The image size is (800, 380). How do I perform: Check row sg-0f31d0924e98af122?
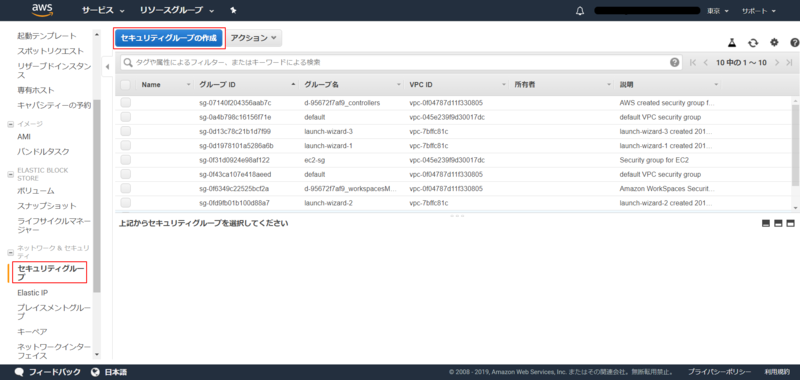click(x=126, y=160)
